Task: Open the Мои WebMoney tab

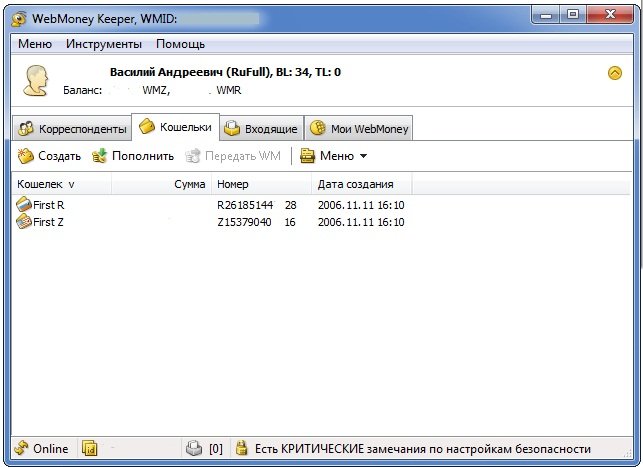Action: (x=358, y=128)
